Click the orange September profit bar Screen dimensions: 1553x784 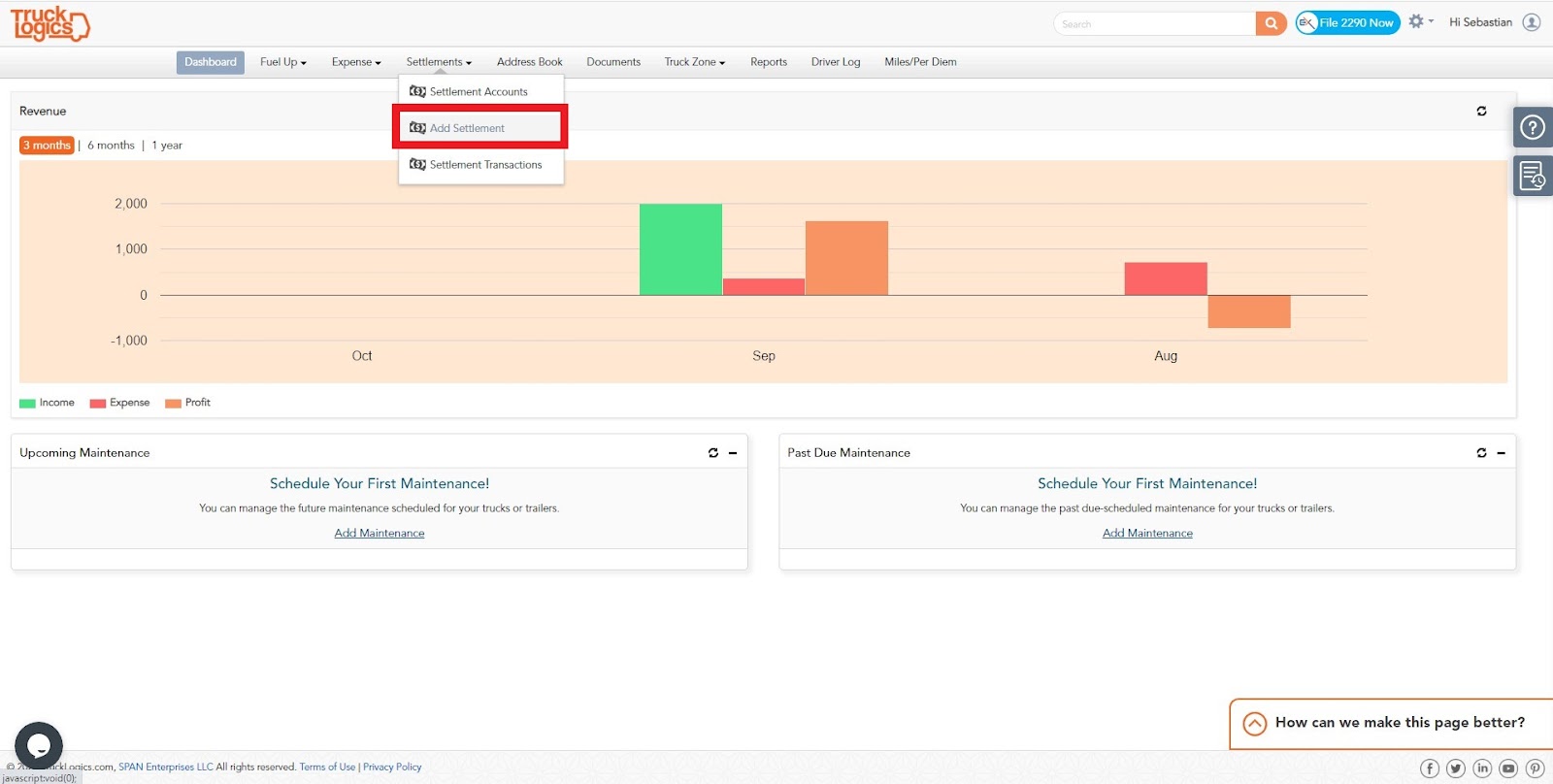pos(846,258)
